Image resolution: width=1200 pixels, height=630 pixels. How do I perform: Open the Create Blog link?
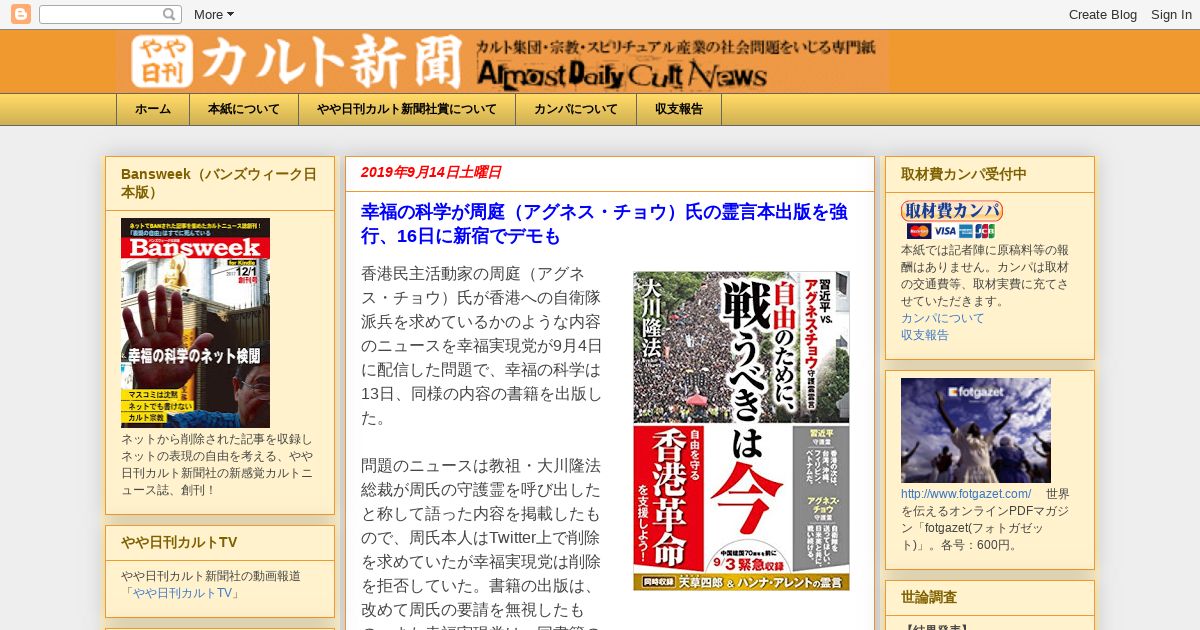[1103, 14]
